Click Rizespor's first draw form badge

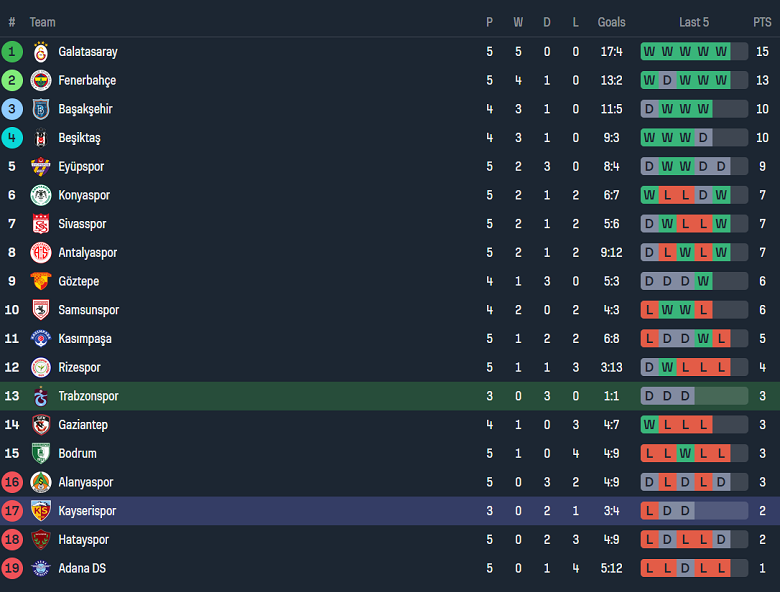click(x=649, y=368)
